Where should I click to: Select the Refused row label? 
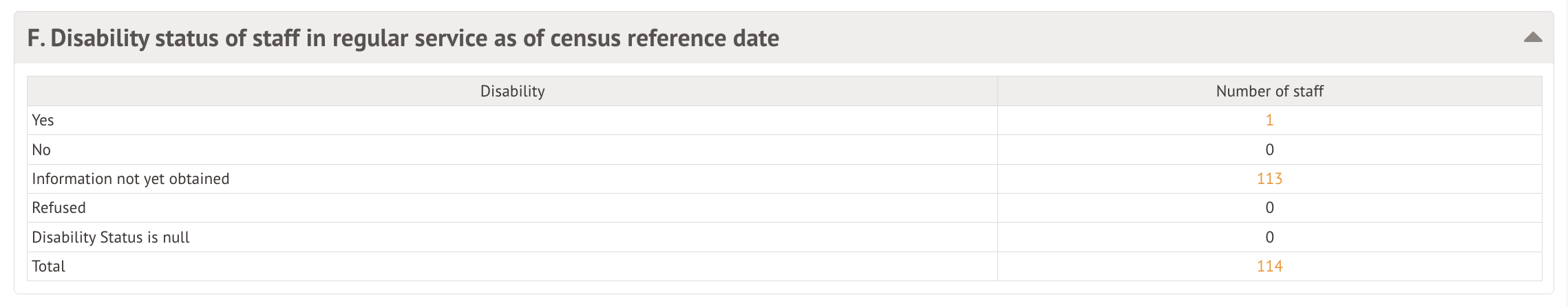point(59,207)
